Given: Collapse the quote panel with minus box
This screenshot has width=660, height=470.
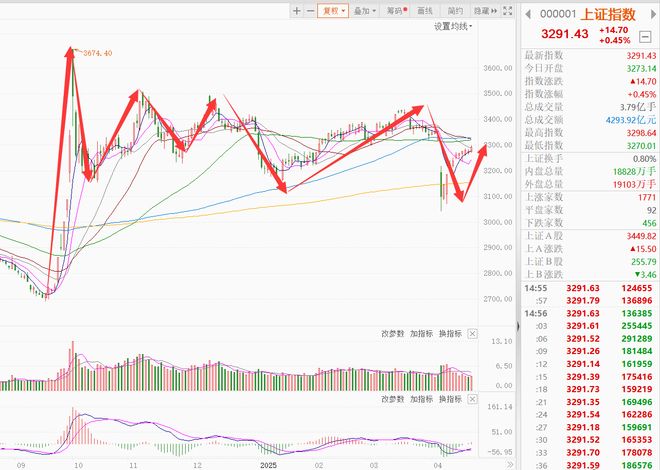Looking at the screenshot, I should click(x=645, y=37).
